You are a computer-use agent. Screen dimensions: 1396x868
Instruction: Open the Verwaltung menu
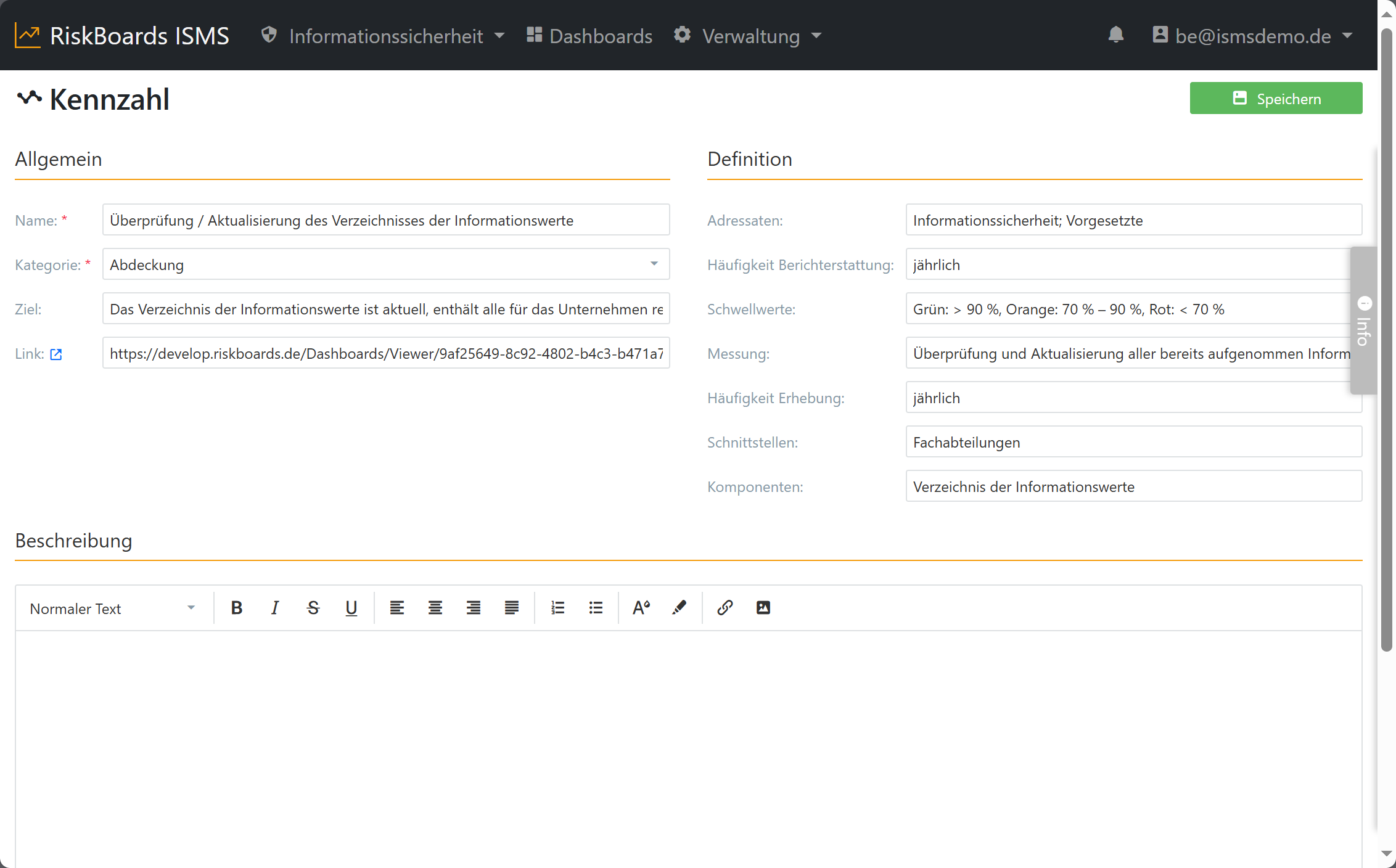pyautogui.click(x=747, y=36)
